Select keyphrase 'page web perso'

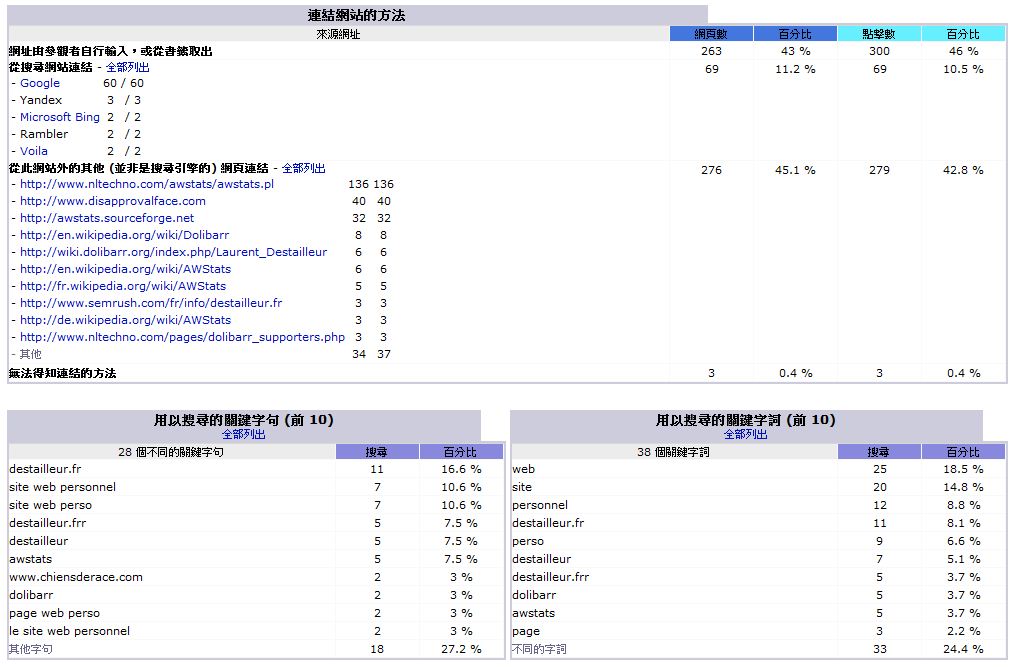(55, 613)
